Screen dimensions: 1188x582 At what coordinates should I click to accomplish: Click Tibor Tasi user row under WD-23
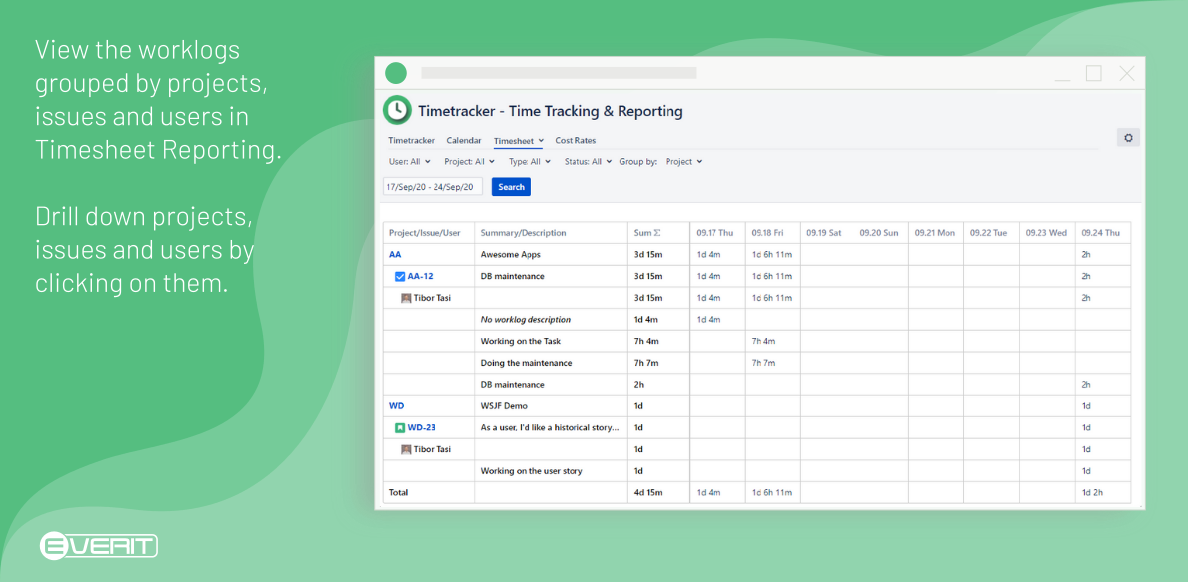tap(432, 449)
